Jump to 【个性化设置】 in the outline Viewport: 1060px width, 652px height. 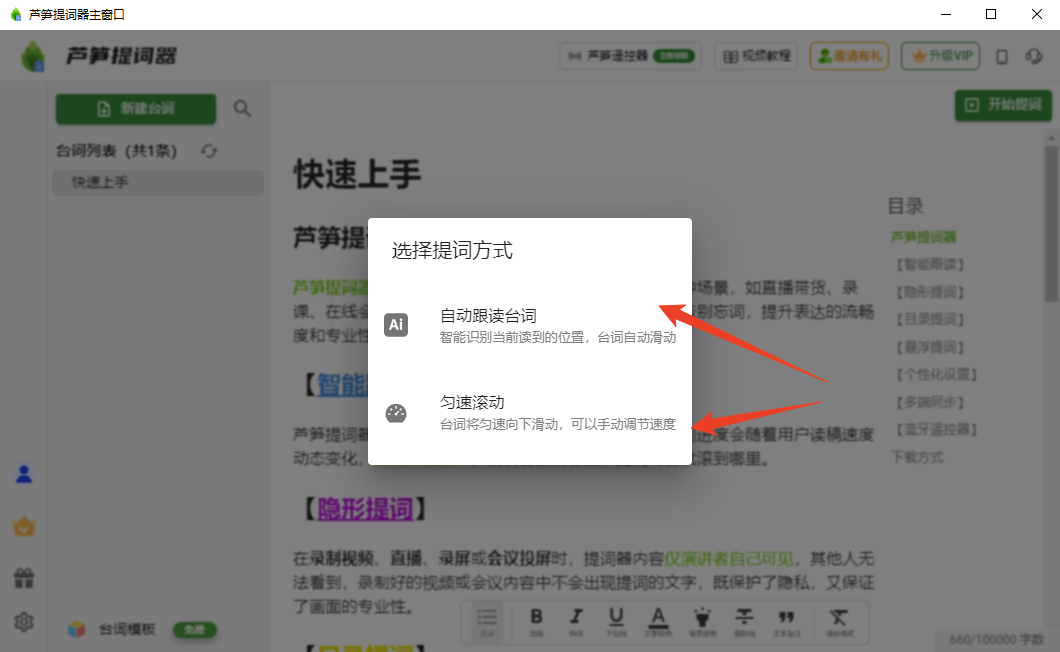(x=937, y=375)
